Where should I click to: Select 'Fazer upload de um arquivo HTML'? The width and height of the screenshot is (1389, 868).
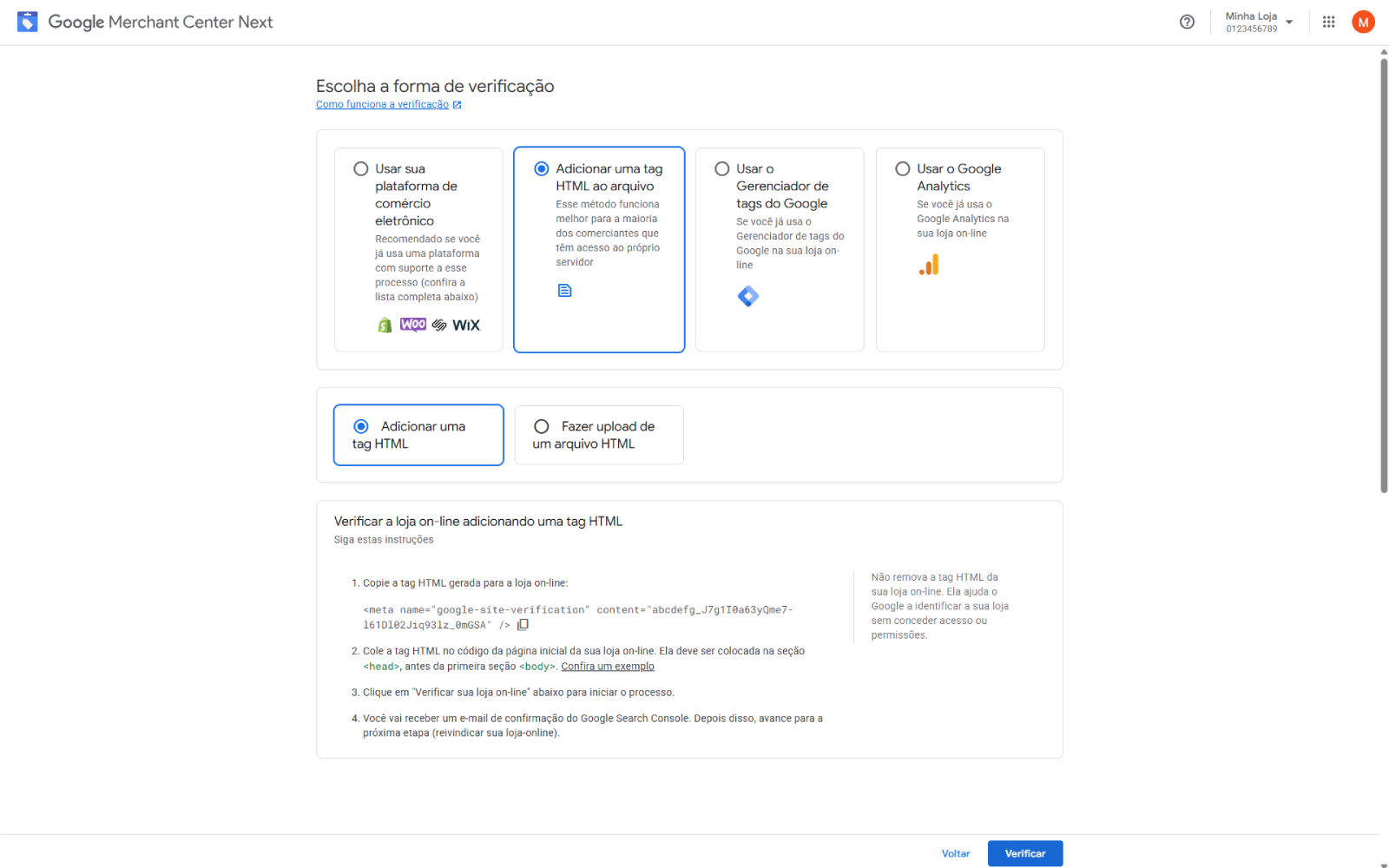(542, 426)
